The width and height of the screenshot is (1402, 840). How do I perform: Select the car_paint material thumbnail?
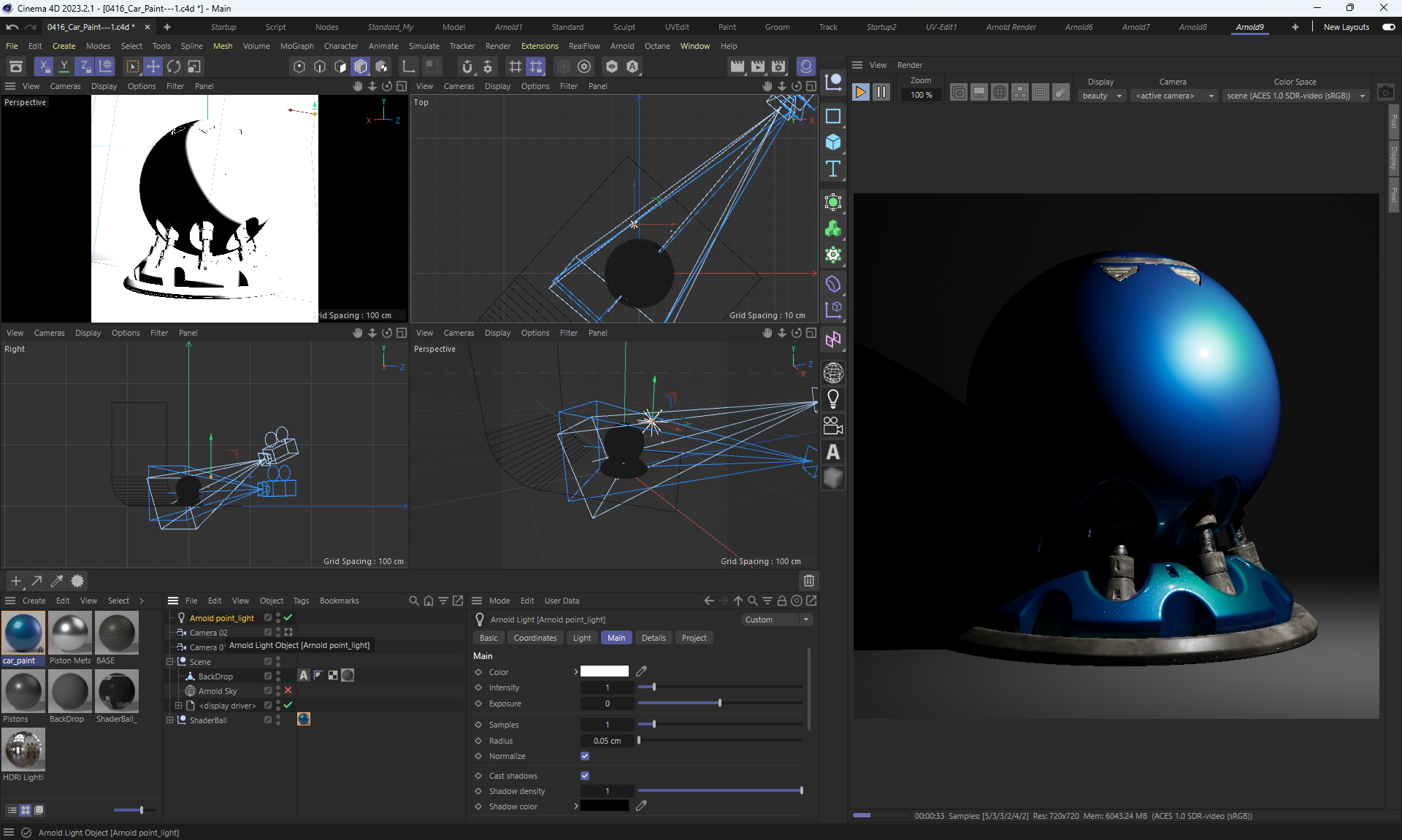pos(23,633)
